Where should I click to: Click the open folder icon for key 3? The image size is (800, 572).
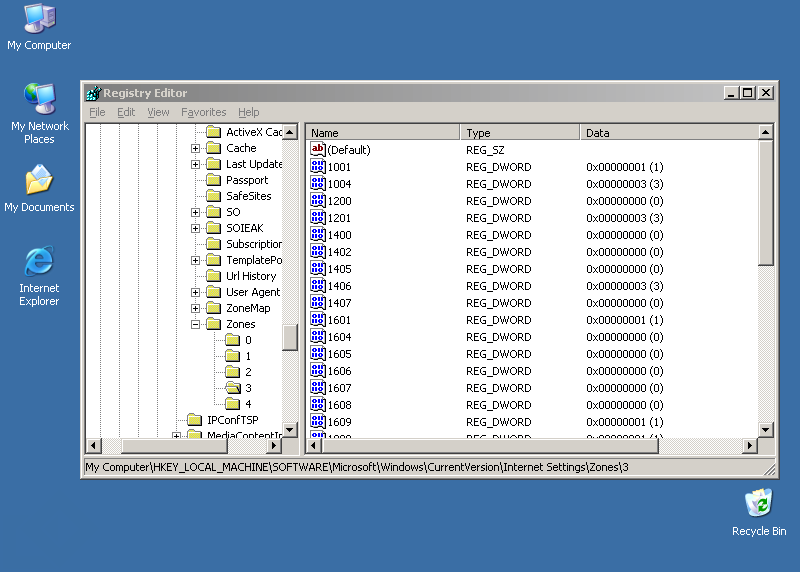tap(233, 388)
